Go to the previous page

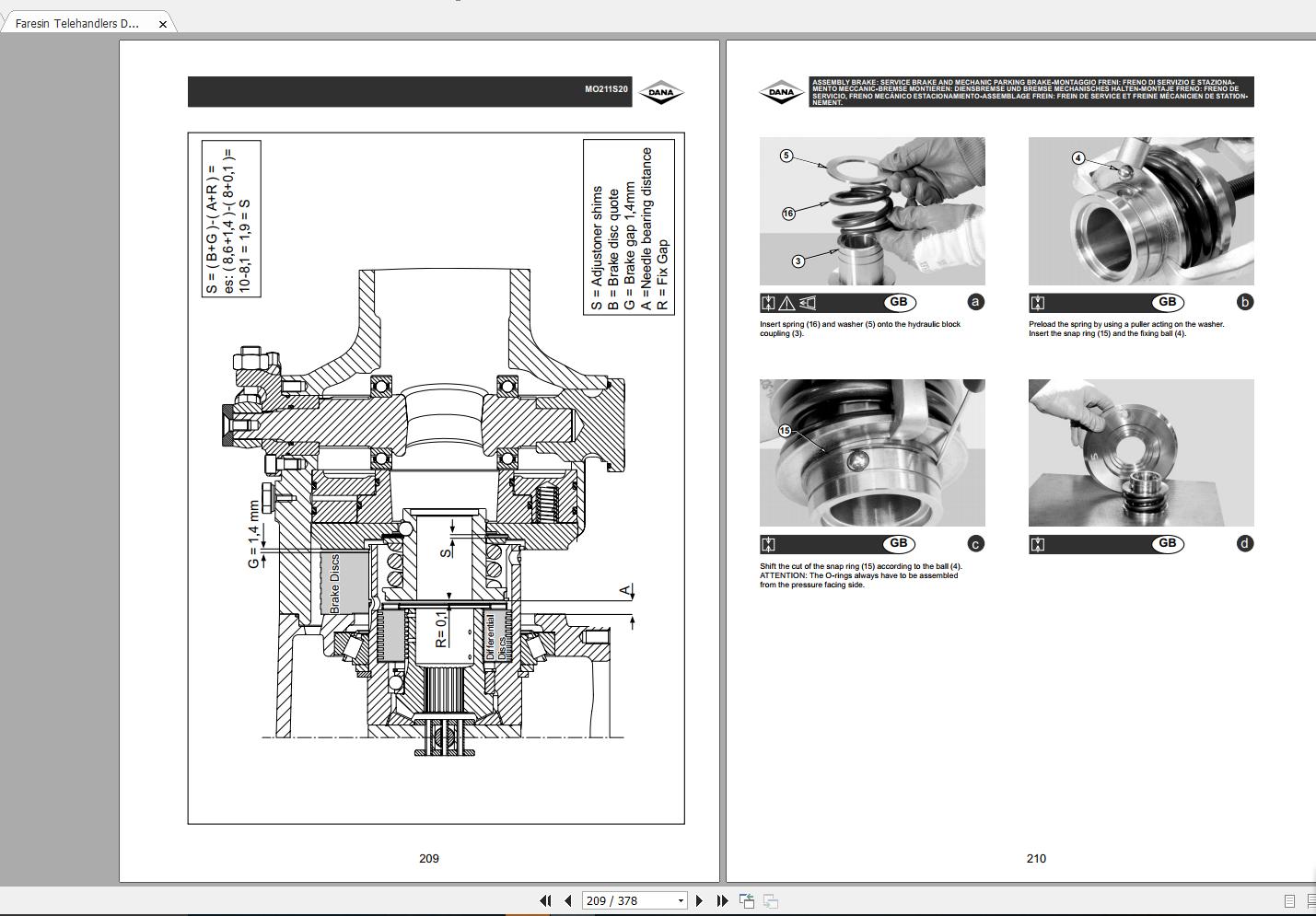click(x=567, y=900)
